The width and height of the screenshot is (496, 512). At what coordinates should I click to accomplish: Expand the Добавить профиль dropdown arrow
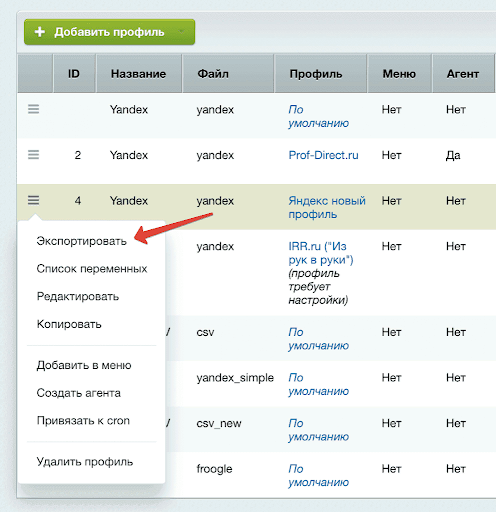coord(181,31)
